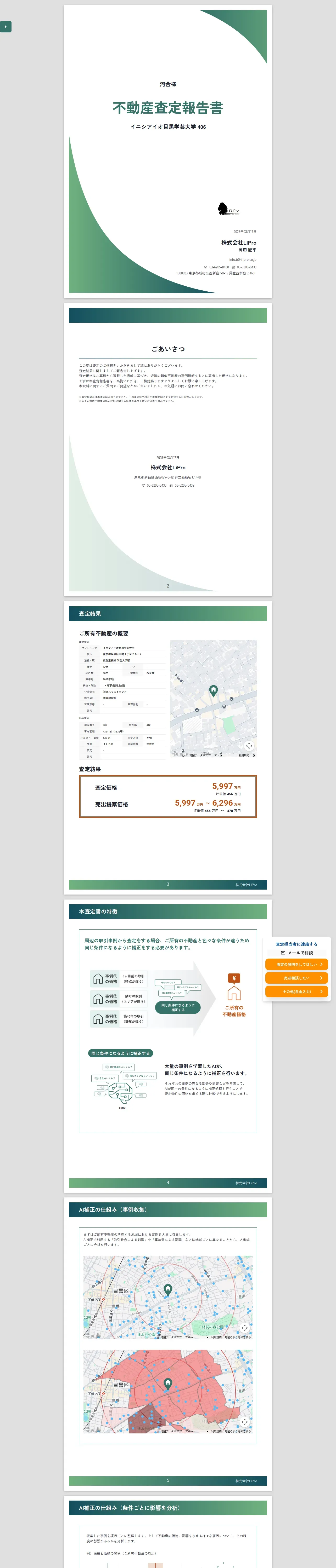Click the ごあいさつ heading

coord(168,349)
